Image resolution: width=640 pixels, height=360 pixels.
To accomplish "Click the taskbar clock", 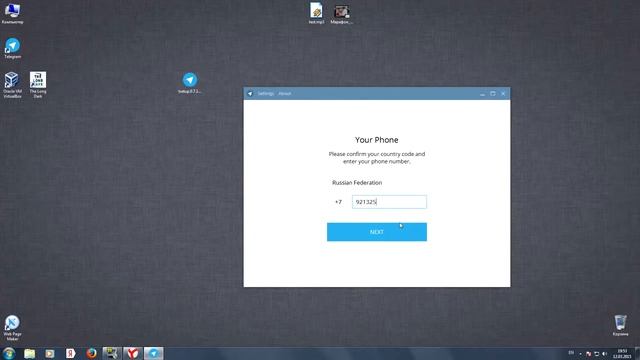I will click(622, 354).
